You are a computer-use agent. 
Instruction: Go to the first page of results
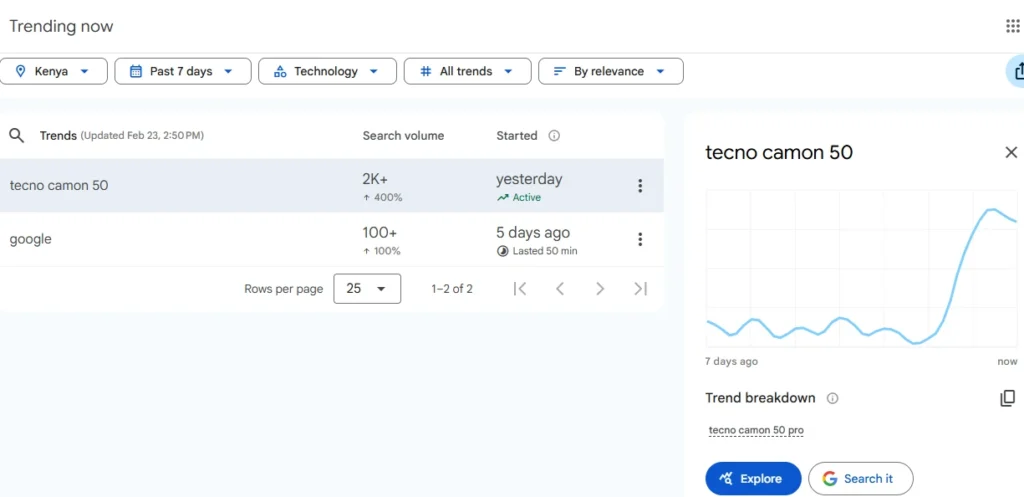[520, 289]
